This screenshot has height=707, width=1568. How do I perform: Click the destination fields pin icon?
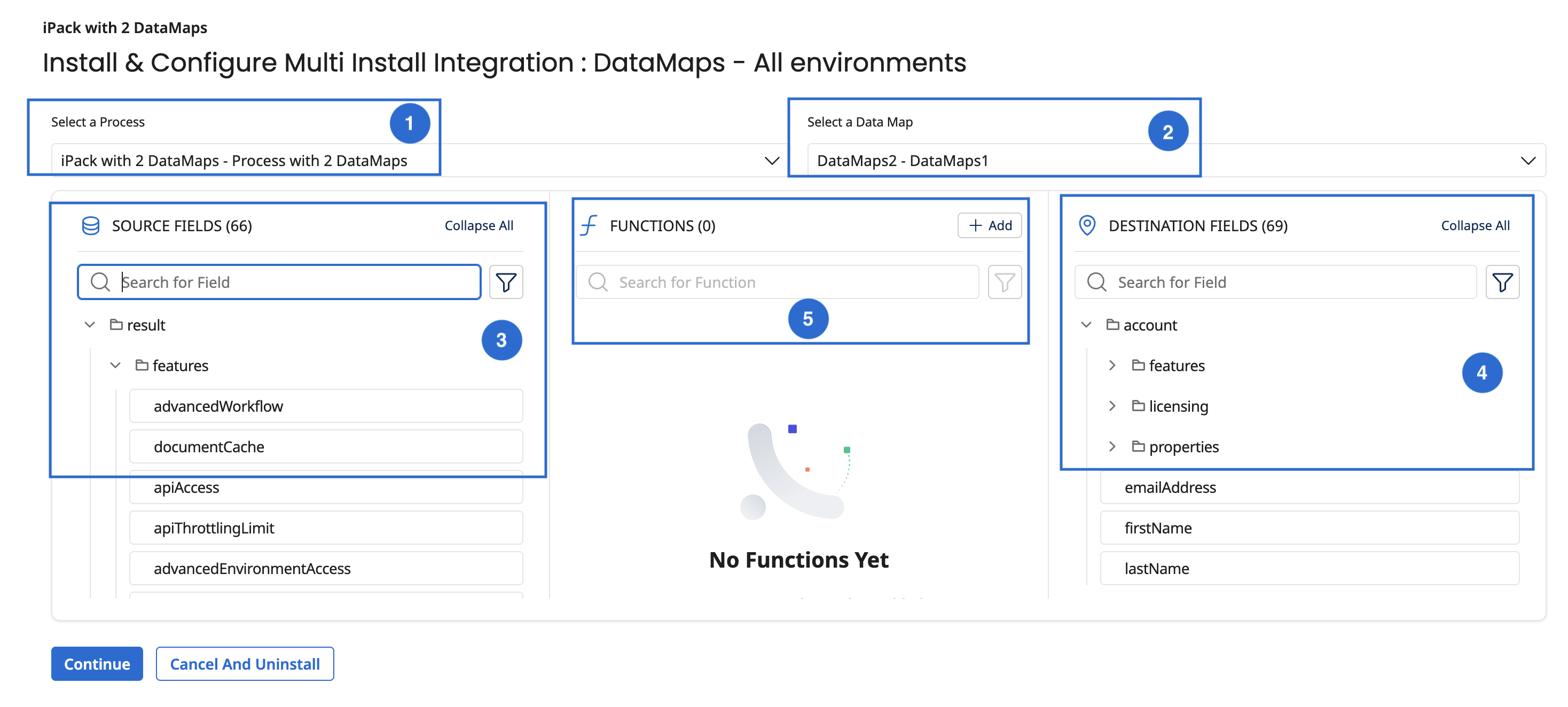point(1086,225)
